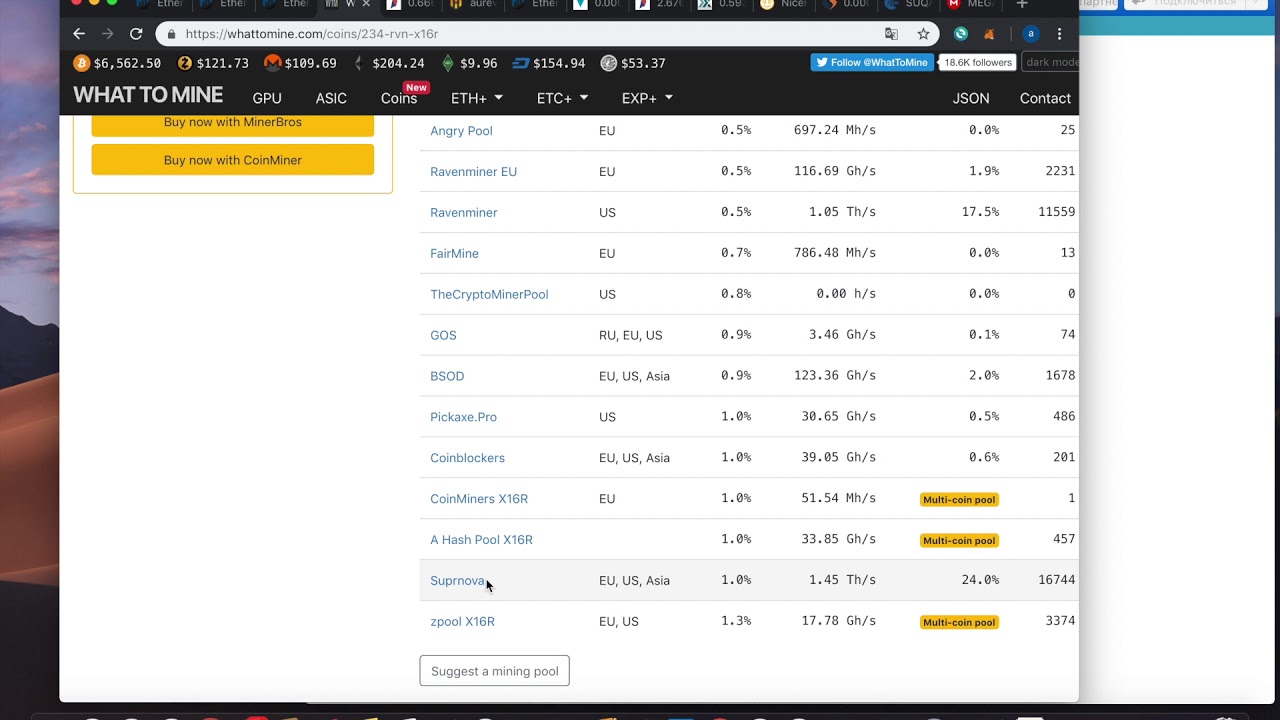Open the ASIC menu item

[331, 98]
